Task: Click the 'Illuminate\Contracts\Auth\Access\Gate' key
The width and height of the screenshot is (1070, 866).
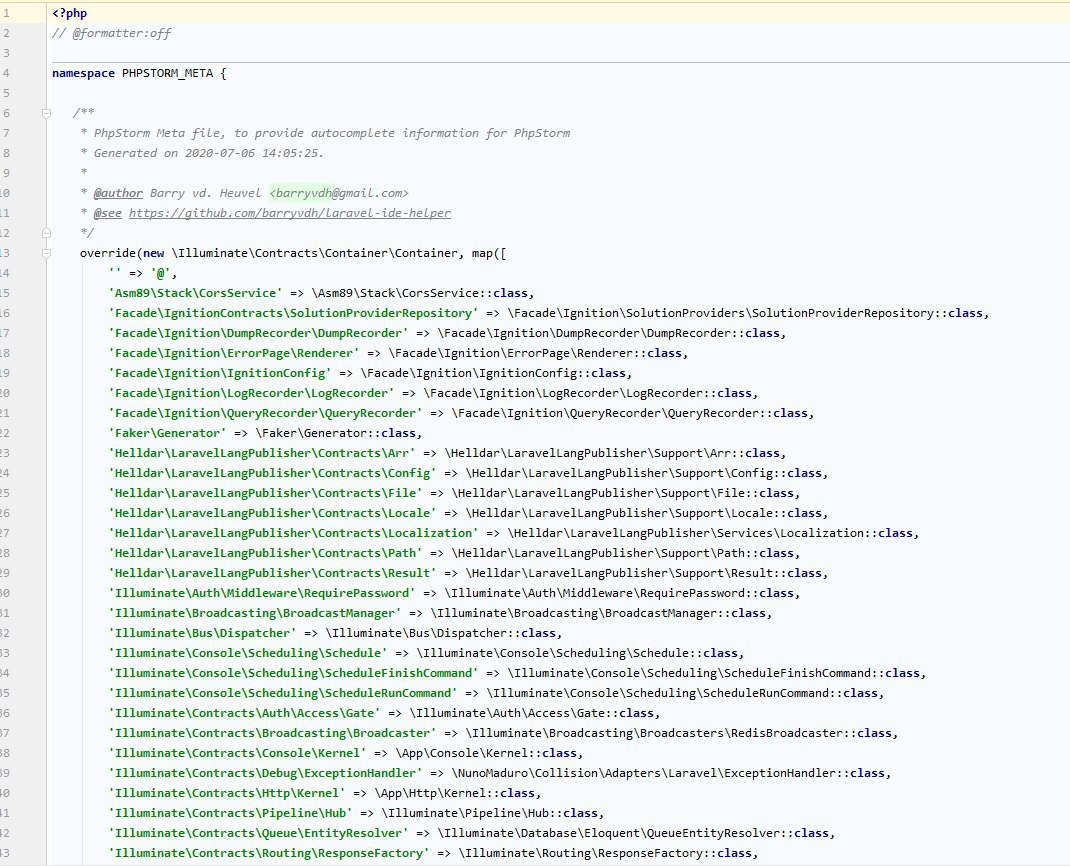Action: (245, 713)
